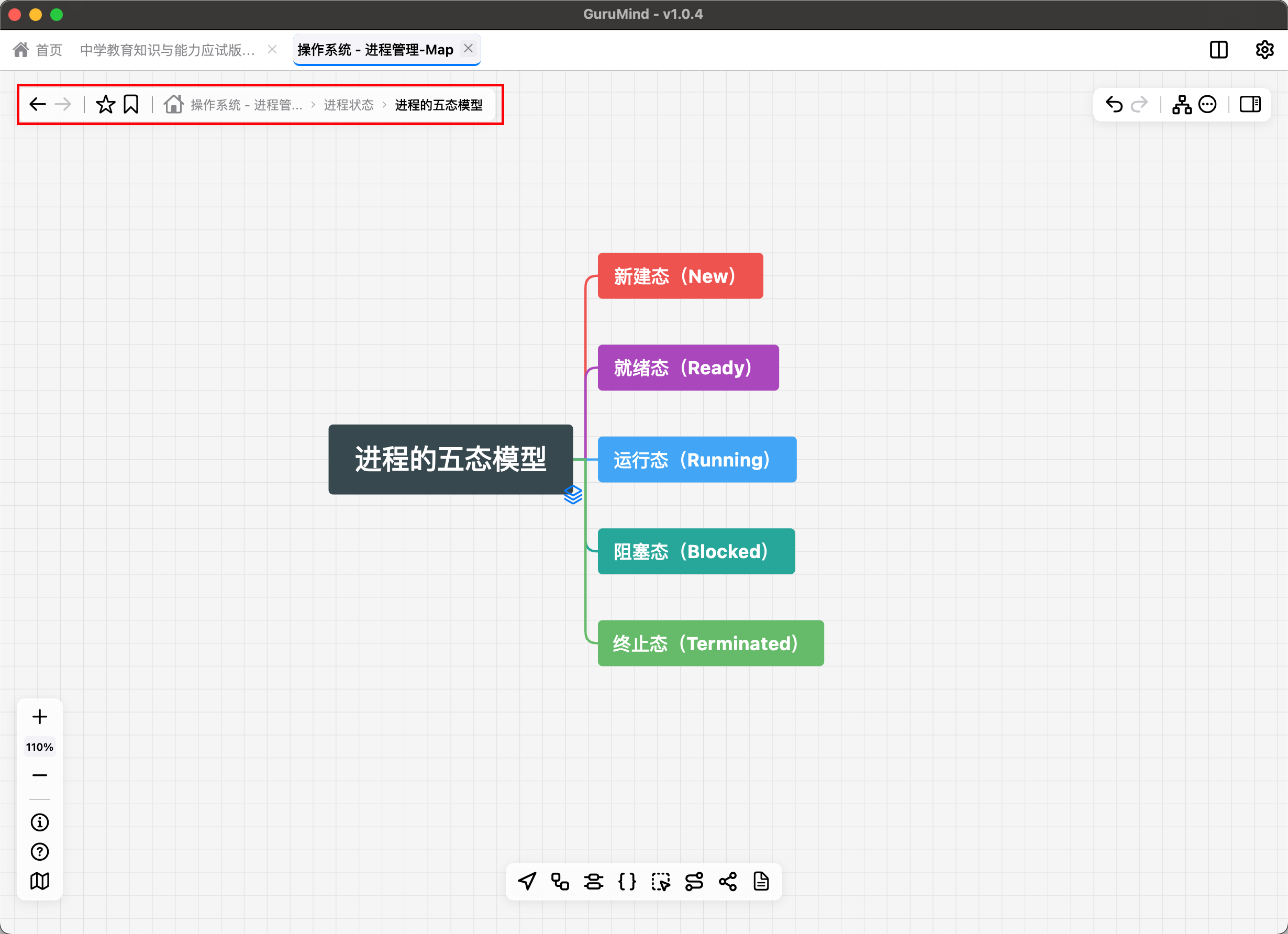Click the star favorite icon

coord(106,105)
